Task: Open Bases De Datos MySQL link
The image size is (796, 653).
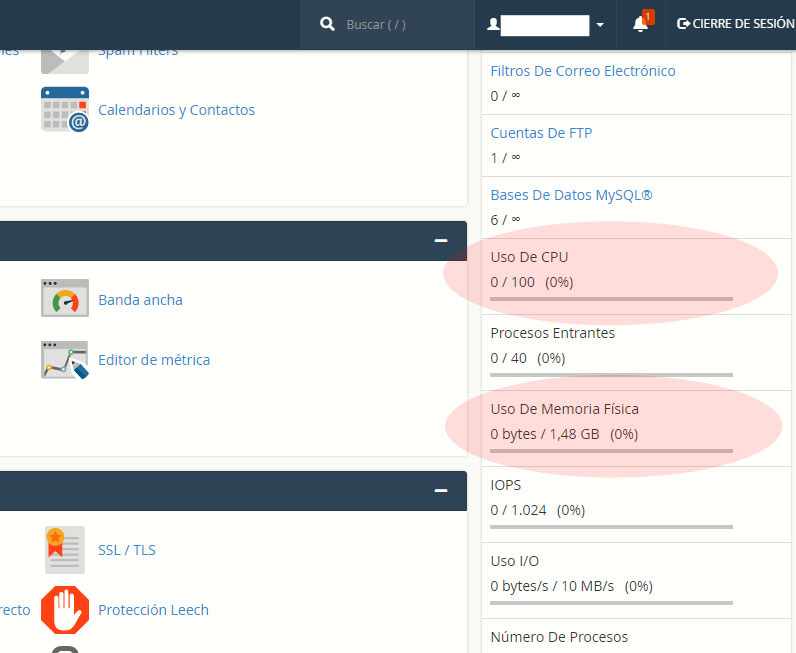Action: pyautogui.click(x=571, y=195)
